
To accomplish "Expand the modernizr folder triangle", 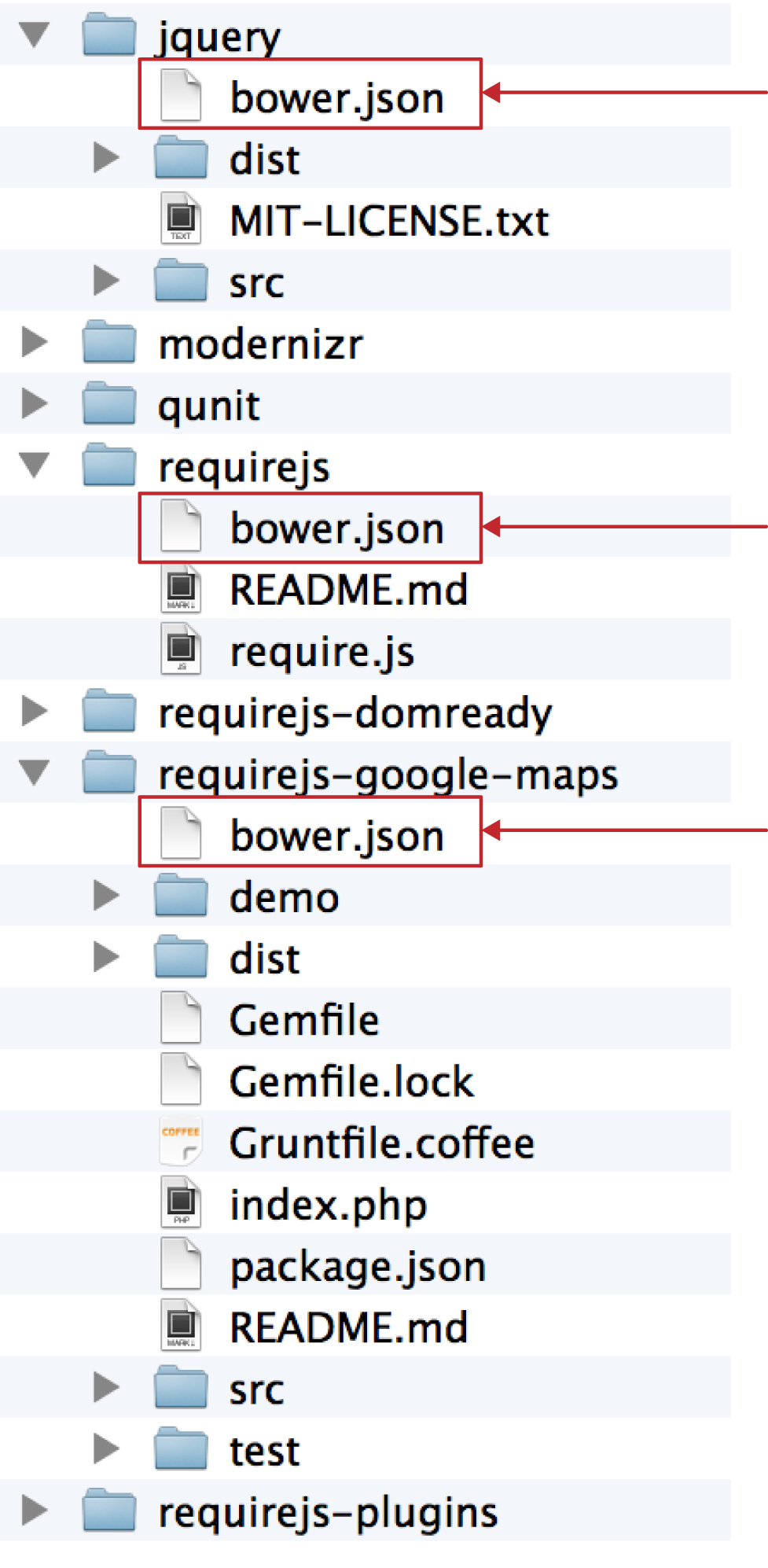I will pos(34,342).
